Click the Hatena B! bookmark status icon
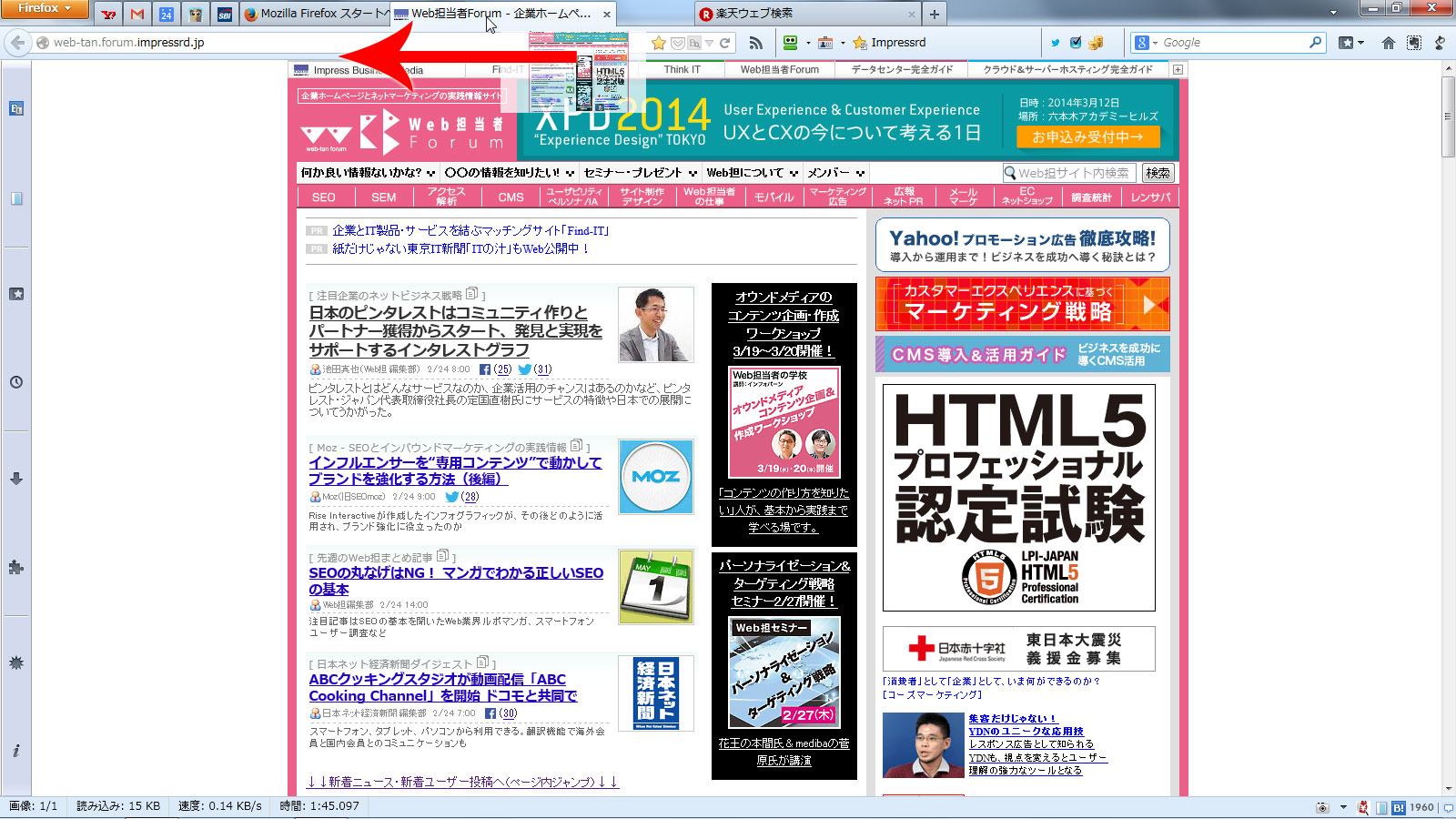 [1399, 807]
